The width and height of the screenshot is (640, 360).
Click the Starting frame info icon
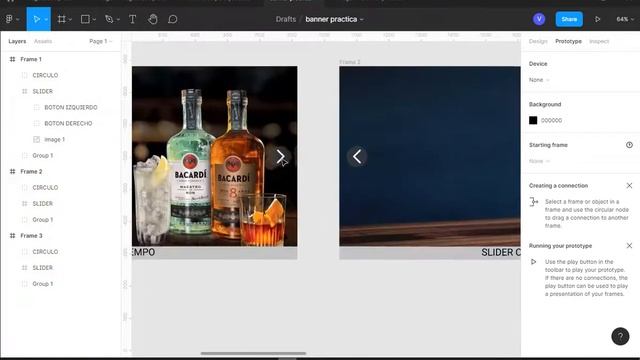(x=629, y=145)
